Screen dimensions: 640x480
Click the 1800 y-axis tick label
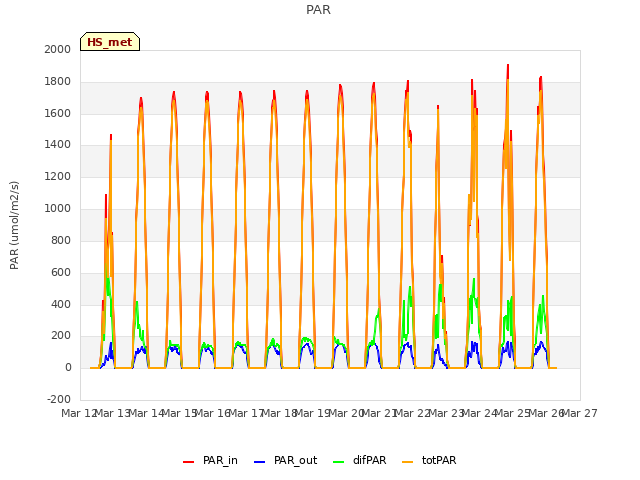click(x=58, y=82)
